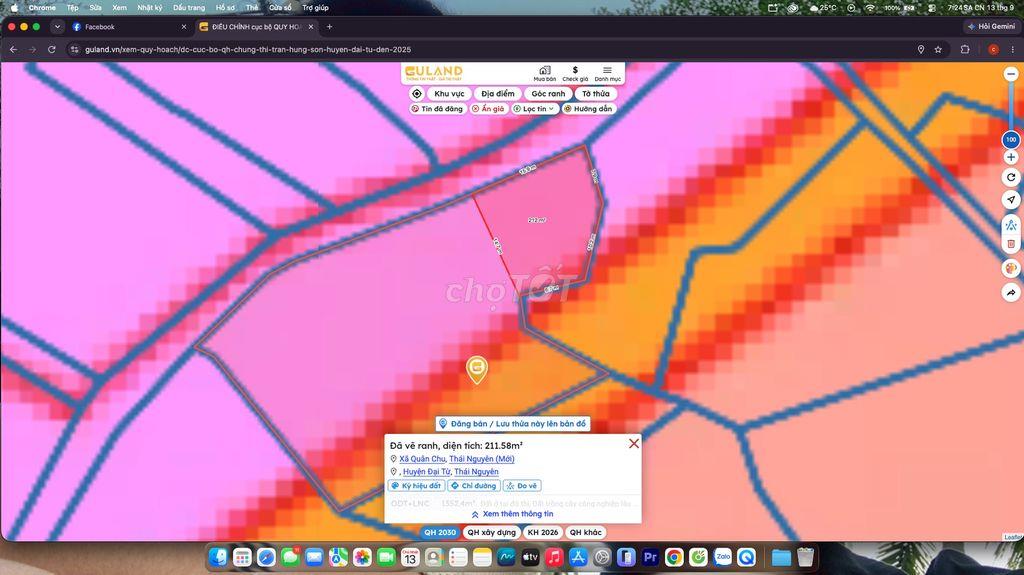Open the Nhật ký menu
Screen dimensions: 1024x575
pos(150,8)
